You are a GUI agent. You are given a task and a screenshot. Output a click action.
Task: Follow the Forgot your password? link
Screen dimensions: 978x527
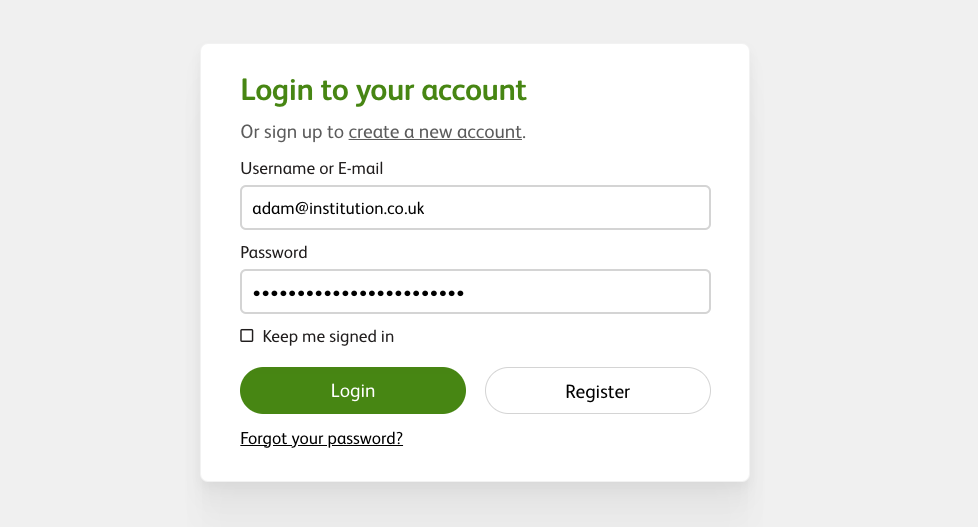click(321, 438)
